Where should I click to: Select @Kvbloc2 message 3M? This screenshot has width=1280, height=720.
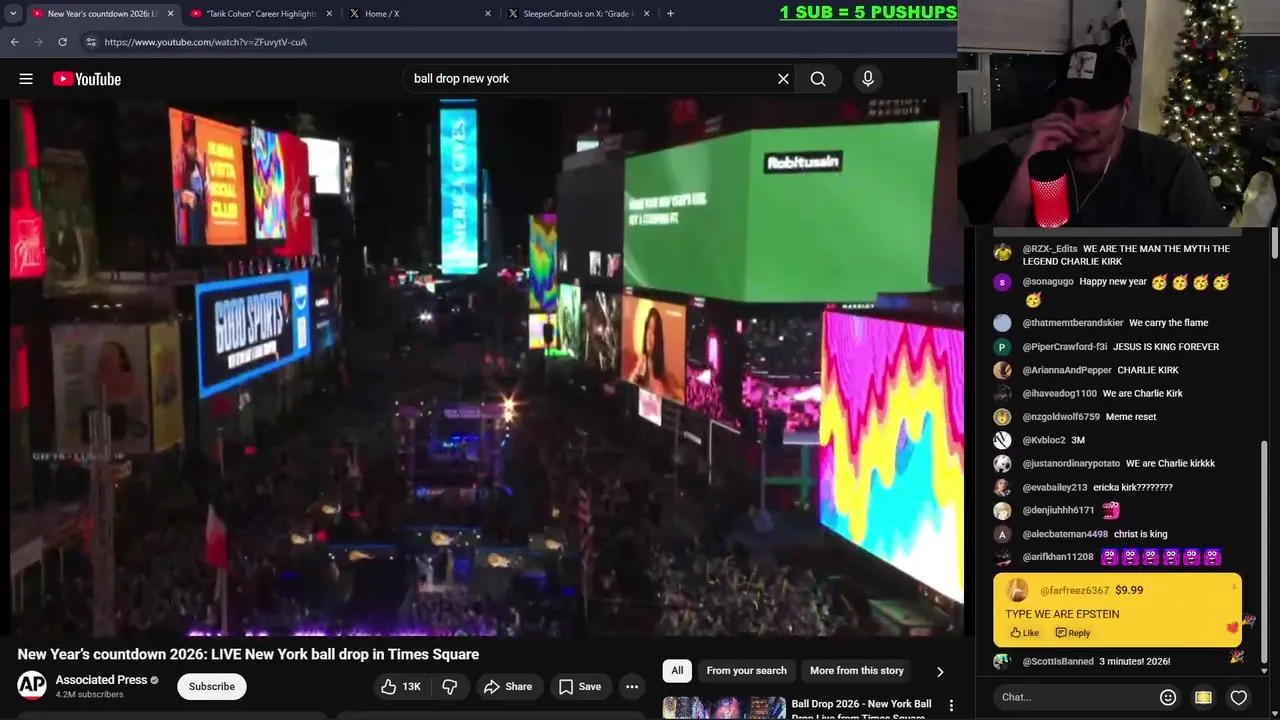pyautogui.click(x=1078, y=440)
